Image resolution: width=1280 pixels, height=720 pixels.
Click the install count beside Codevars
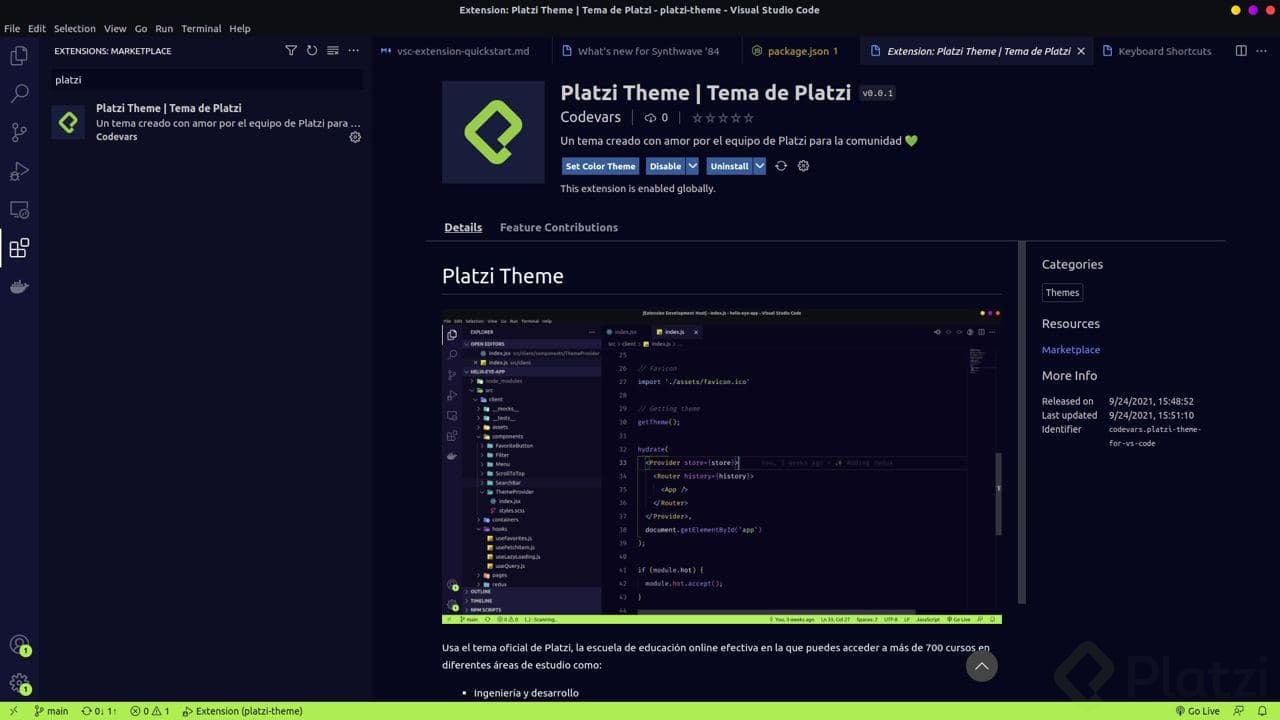[656, 118]
